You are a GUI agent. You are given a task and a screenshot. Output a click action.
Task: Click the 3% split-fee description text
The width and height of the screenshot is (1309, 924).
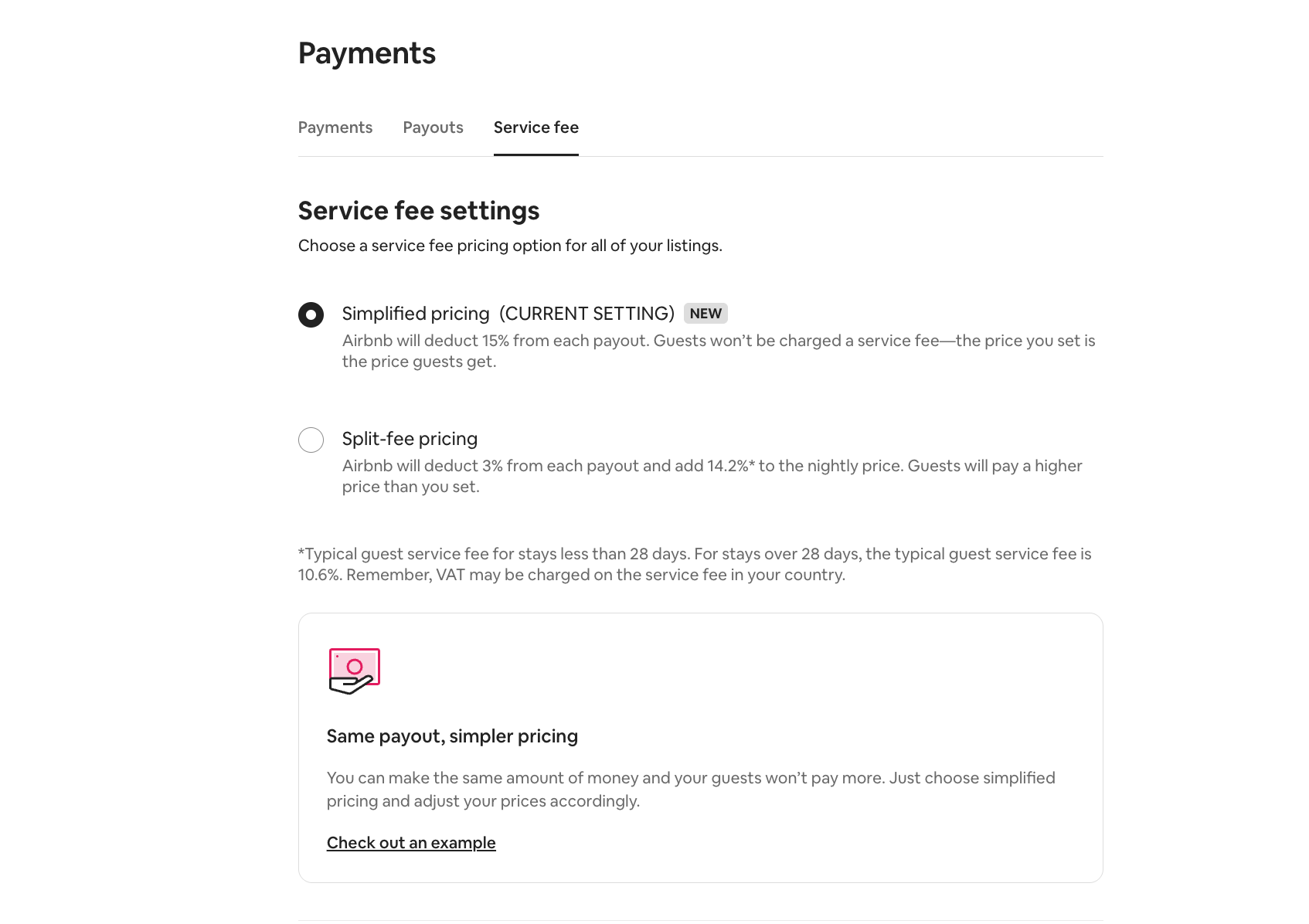tap(712, 476)
